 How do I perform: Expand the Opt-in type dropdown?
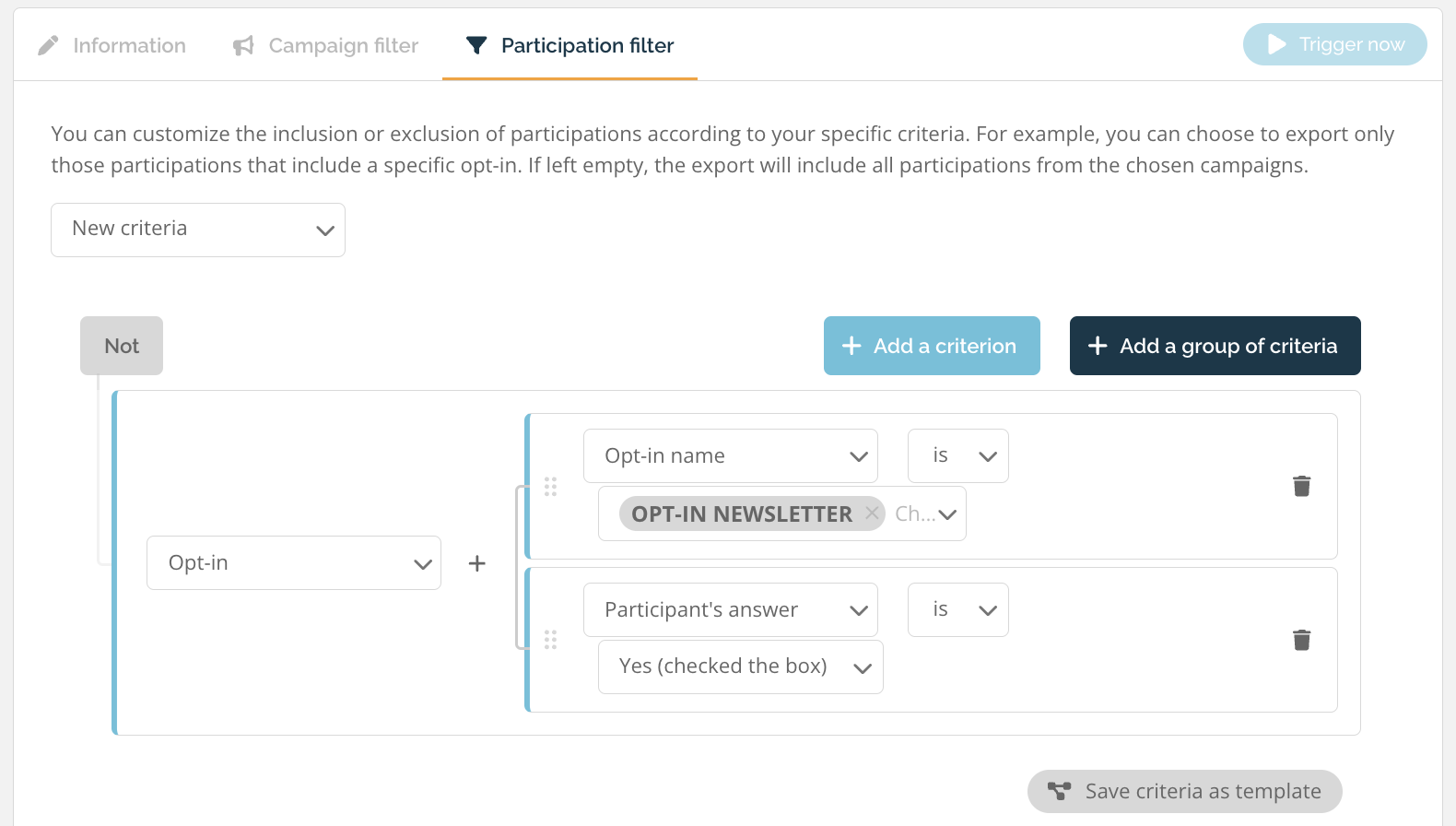(x=294, y=563)
